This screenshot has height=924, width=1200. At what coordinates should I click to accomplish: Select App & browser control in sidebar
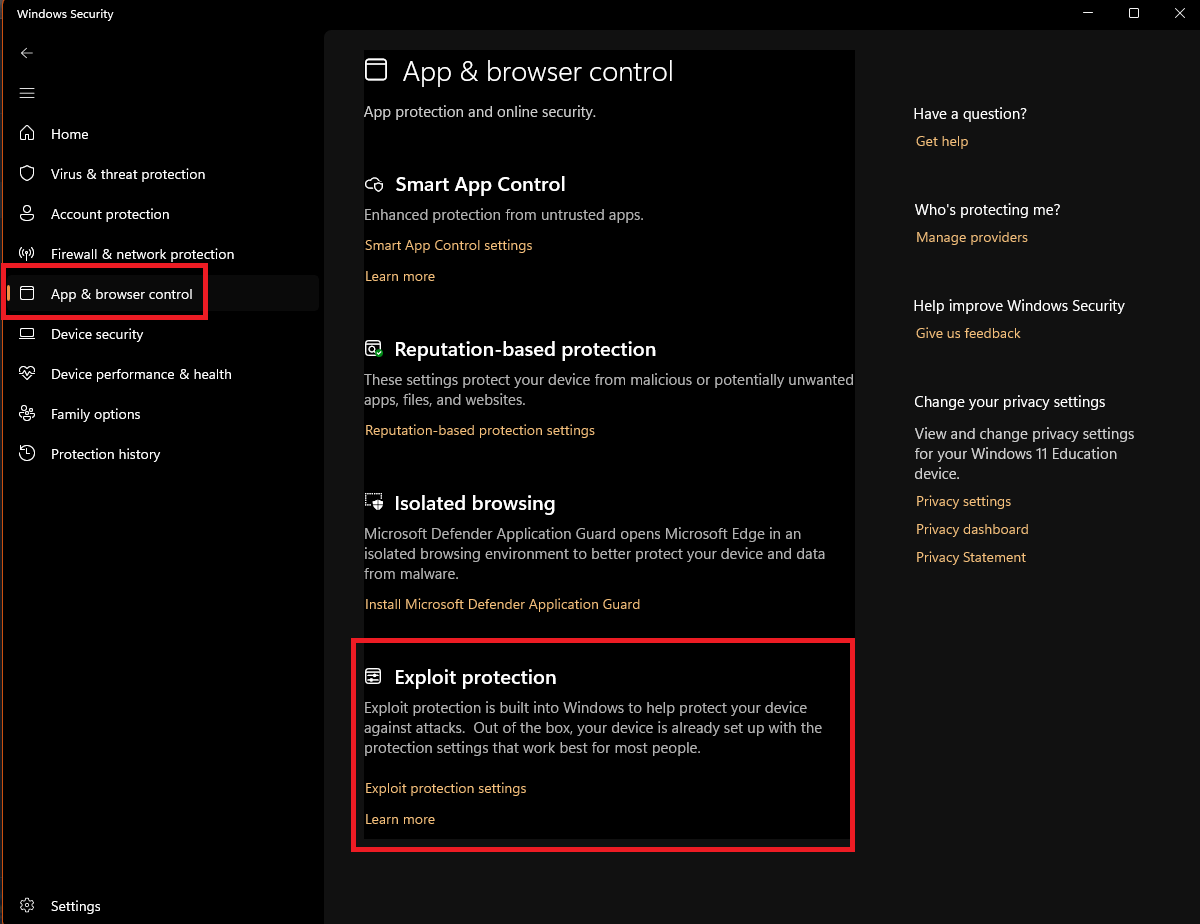(x=121, y=294)
